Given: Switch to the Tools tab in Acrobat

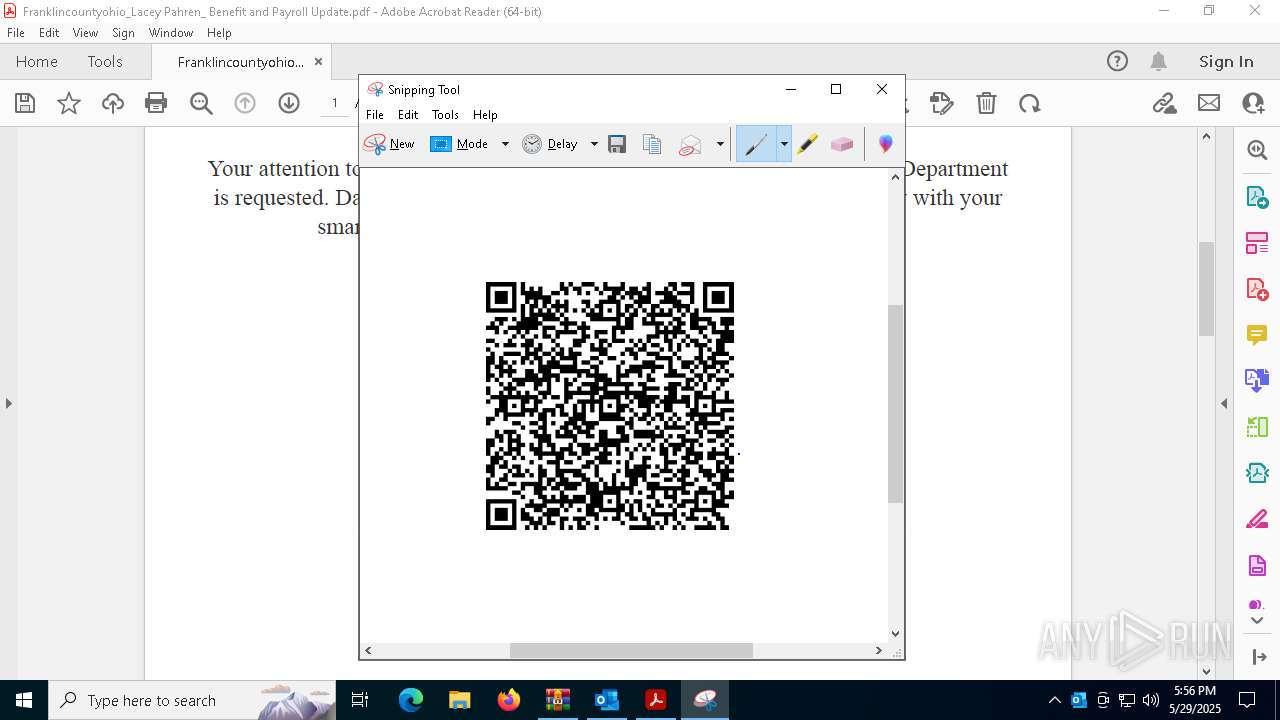Looking at the screenshot, I should point(105,62).
